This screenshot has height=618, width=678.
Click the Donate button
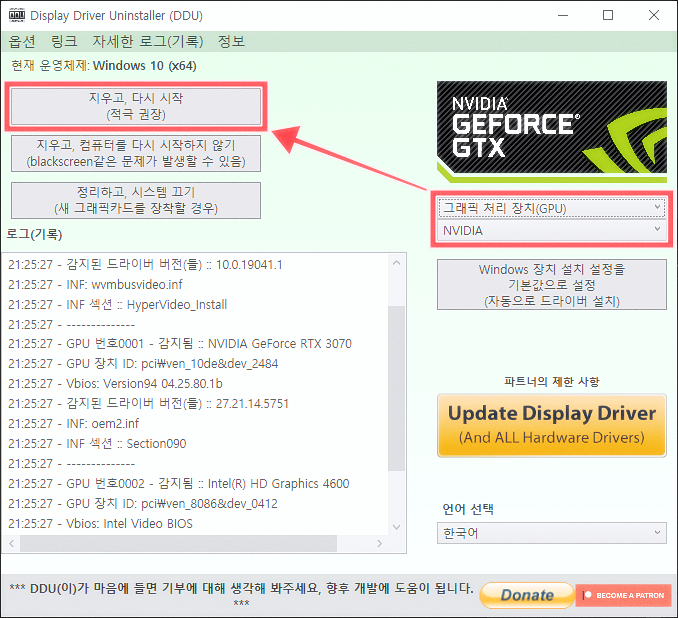click(x=527, y=595)
